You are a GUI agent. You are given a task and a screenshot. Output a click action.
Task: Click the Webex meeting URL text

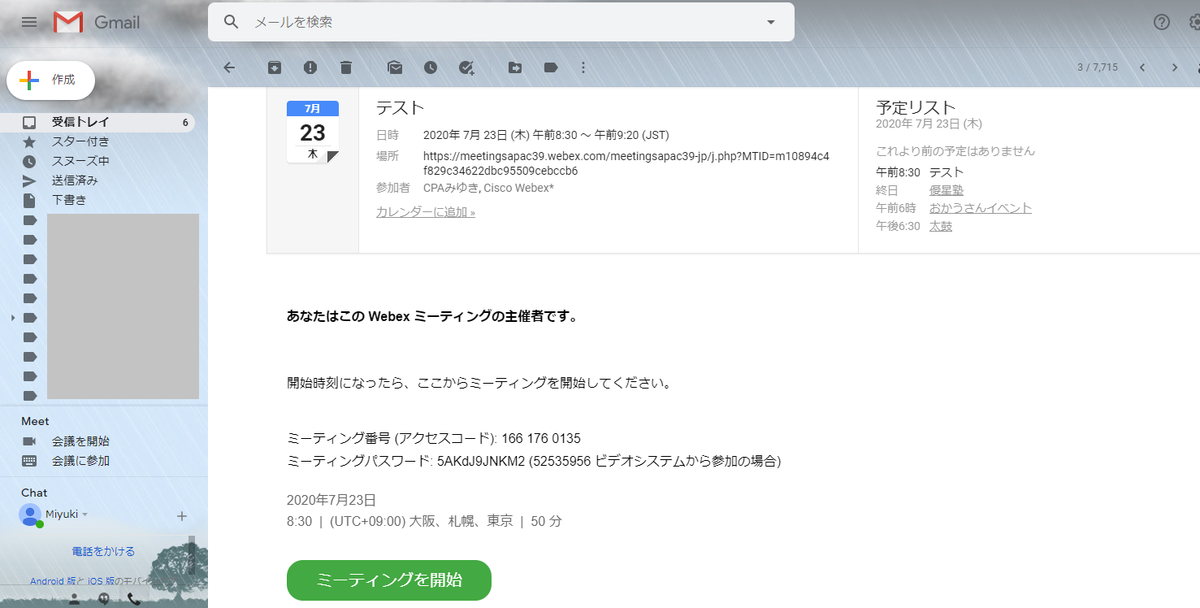(626, 163)
